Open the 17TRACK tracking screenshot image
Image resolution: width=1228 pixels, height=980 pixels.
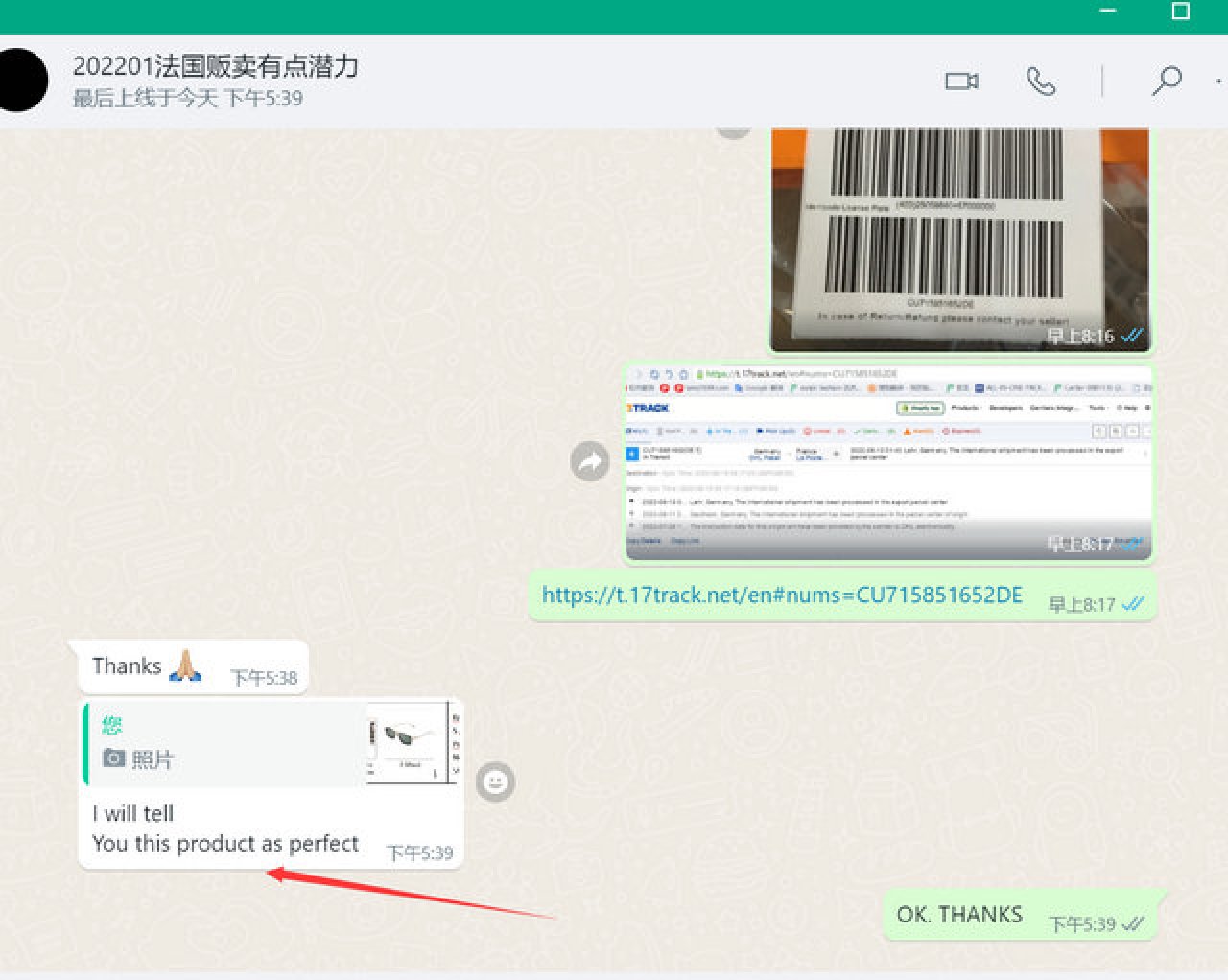click(888, 460)
